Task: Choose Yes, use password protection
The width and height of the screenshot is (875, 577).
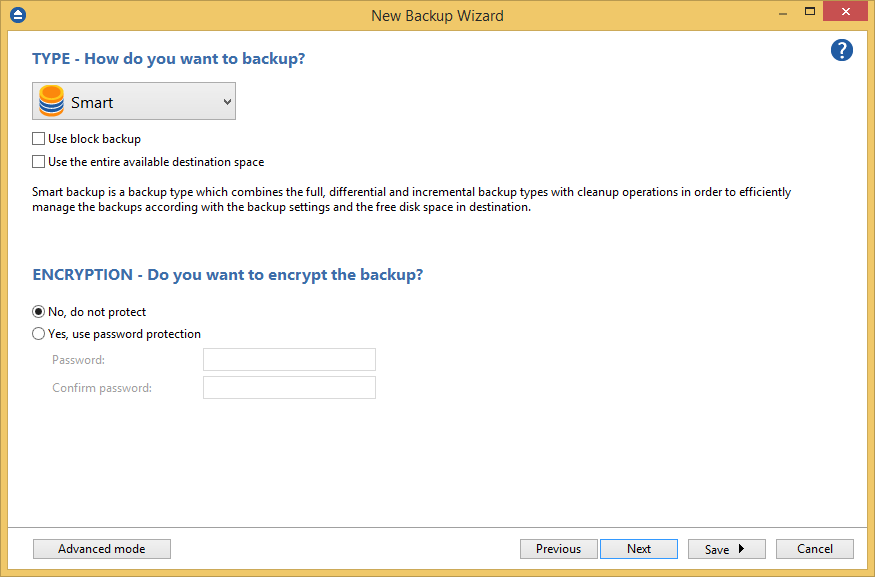Action: [x=39, y=334]
